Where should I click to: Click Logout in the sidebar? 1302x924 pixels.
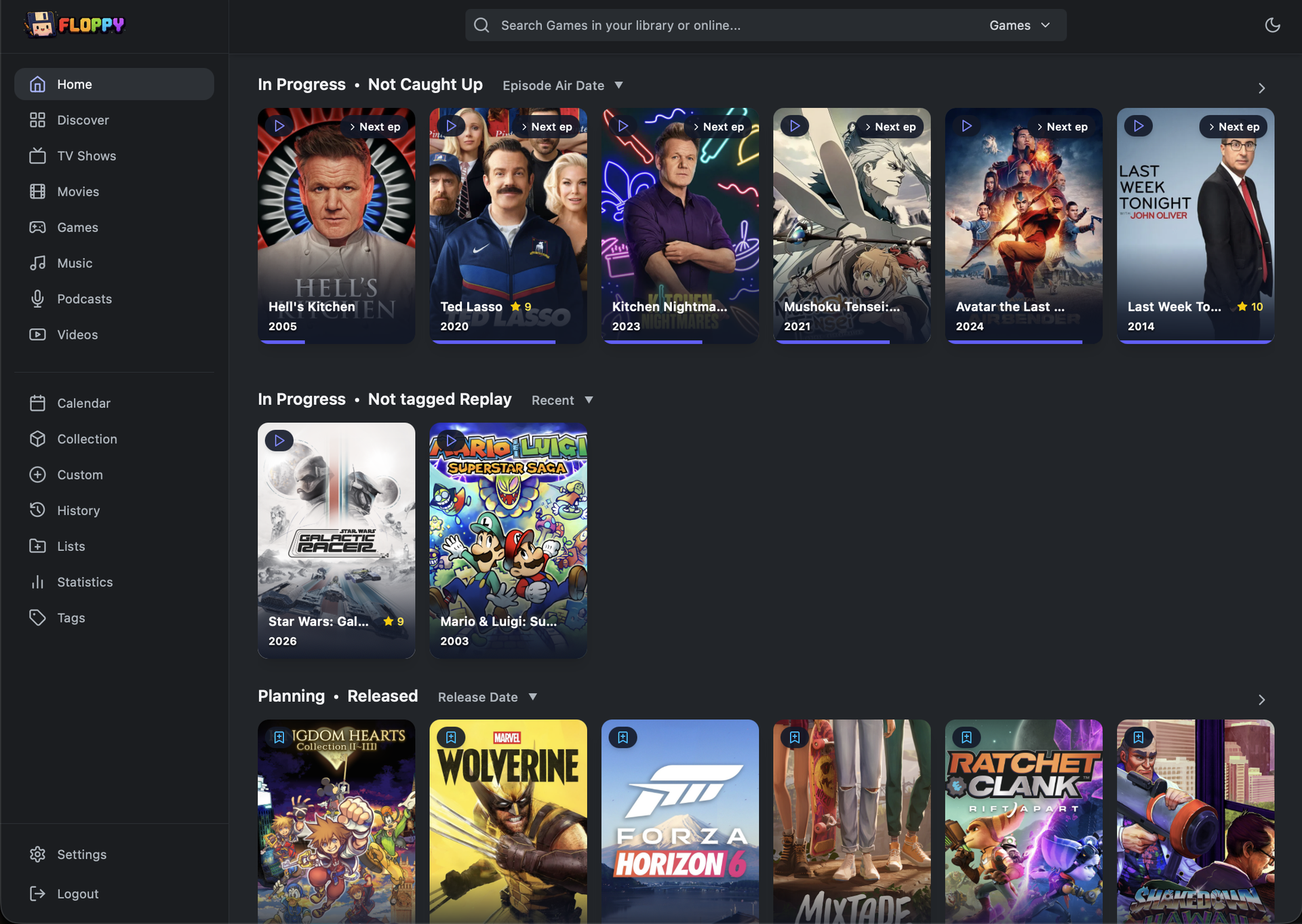[114, 893]
